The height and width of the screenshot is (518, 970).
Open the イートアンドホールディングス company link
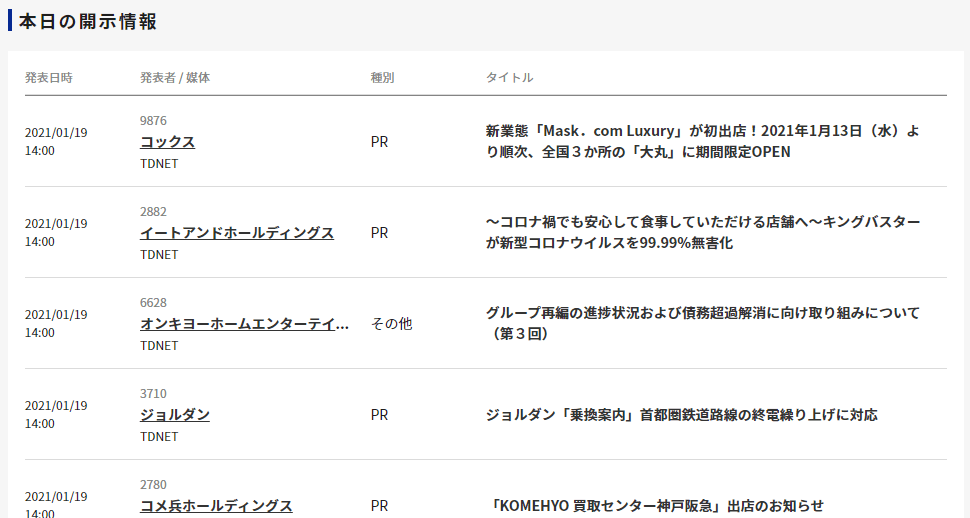click(x=236, y=233)
